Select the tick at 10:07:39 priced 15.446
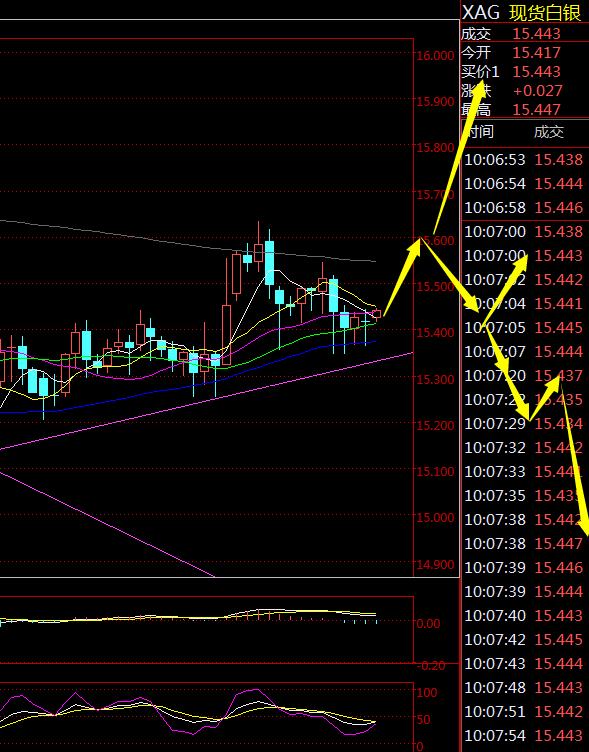This screenshot has width=589, height=752. pos(525,567)
